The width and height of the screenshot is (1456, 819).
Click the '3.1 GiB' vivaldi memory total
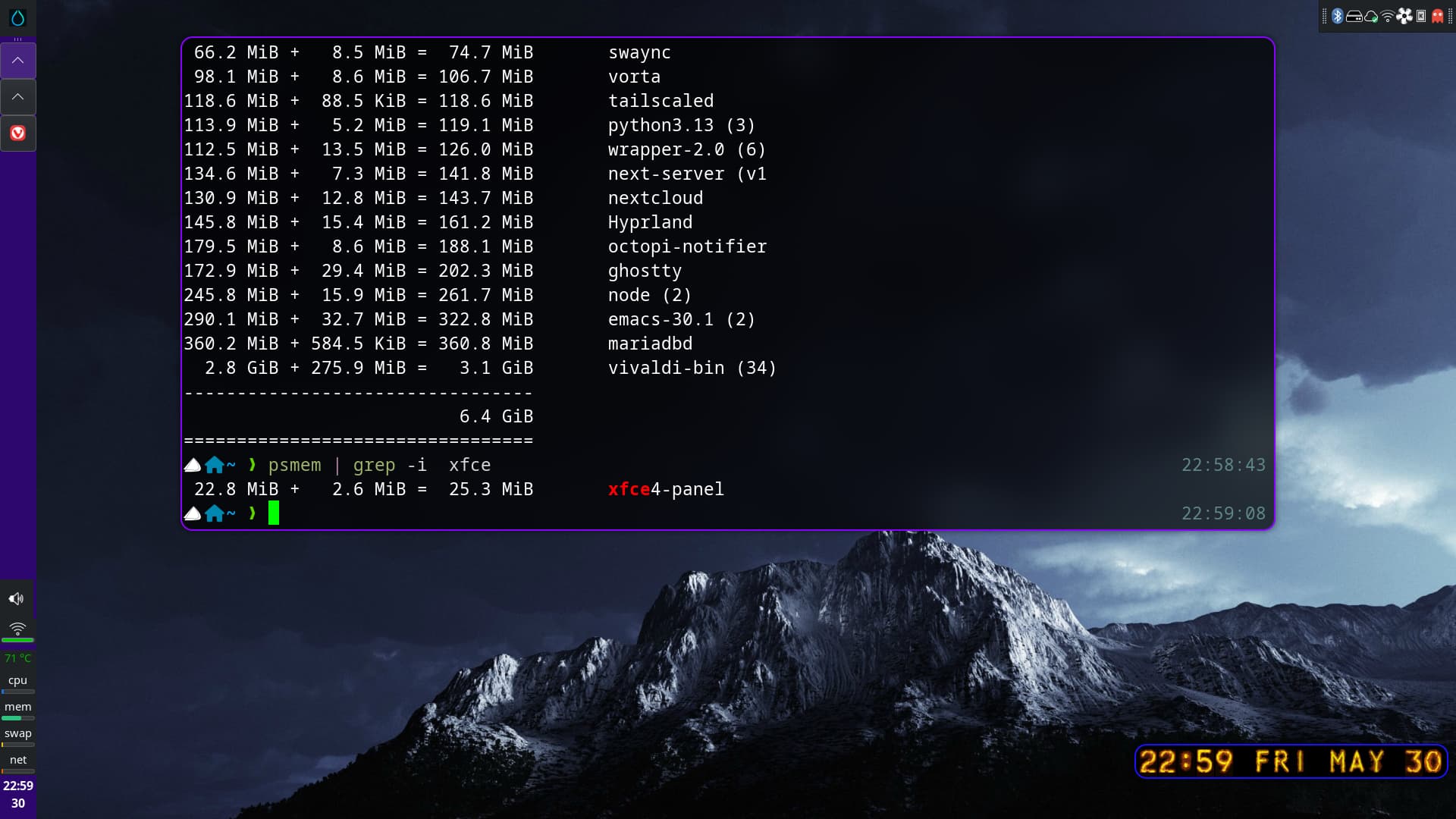pos(496,368)
